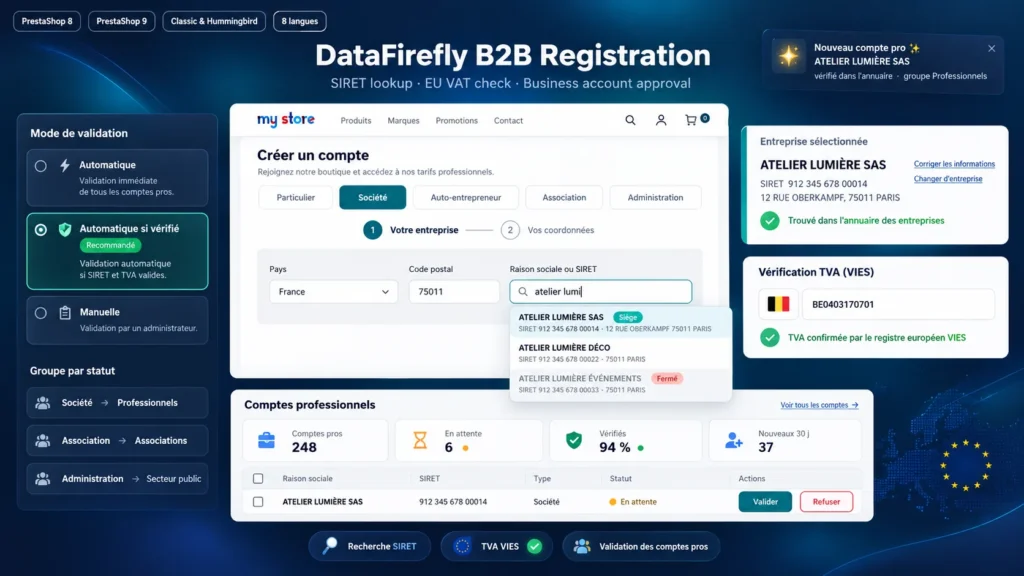The width and height of the screenshot is (1024, 576).
Task: Click the briefcase icon for Comptes pros
Action: point(266,441)
